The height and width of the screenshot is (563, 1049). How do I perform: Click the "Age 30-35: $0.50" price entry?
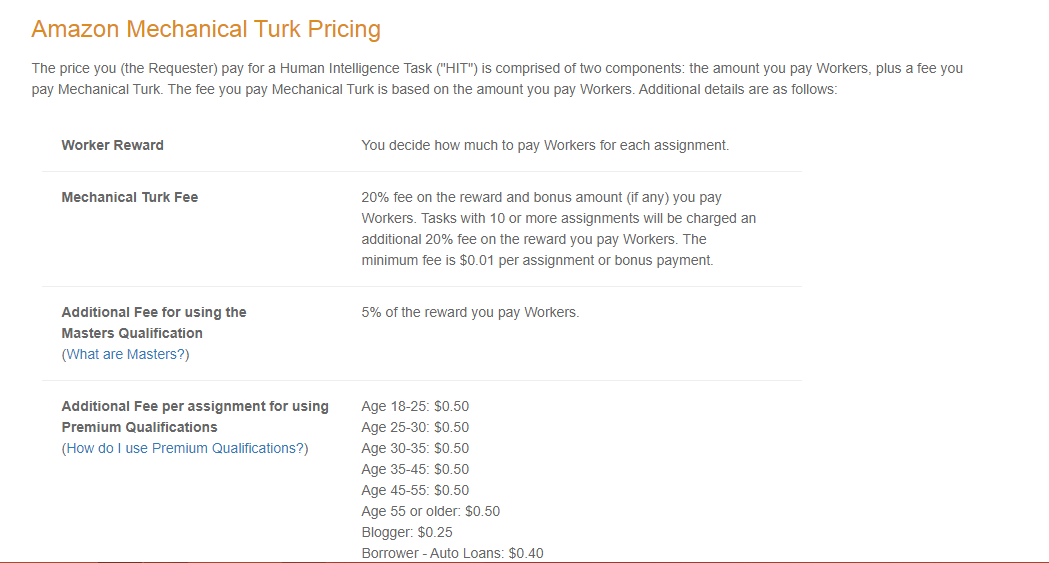pyautogui.click(x=415, y=448)
